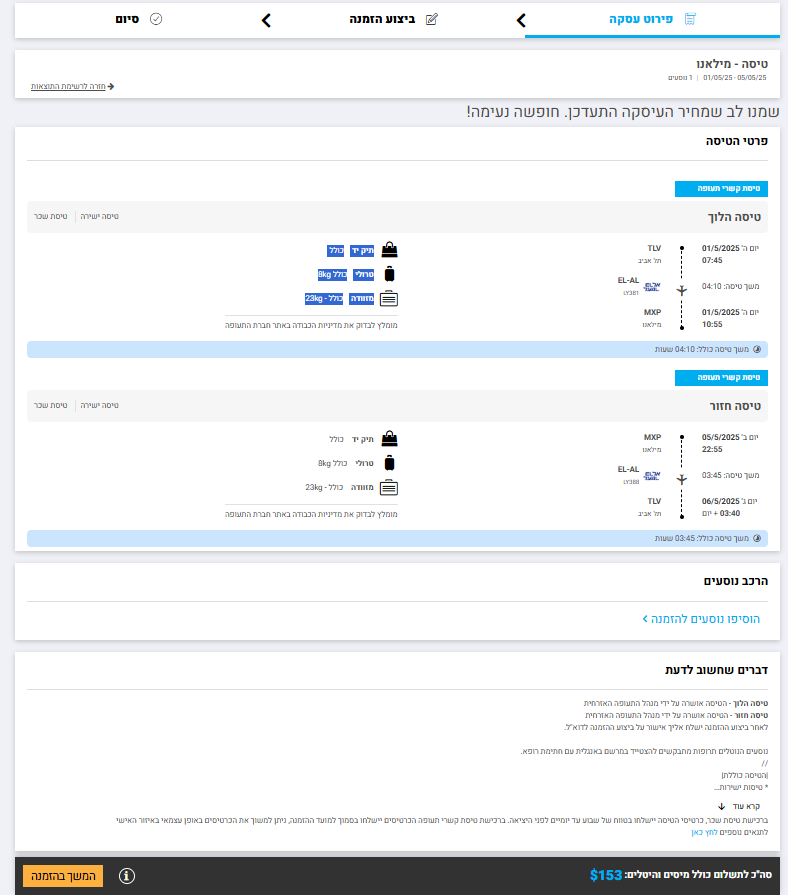Click the chevron arrow left of ביצוע הזמנה
The height and width of the screenshot is (895, 788).
point(266,21)
